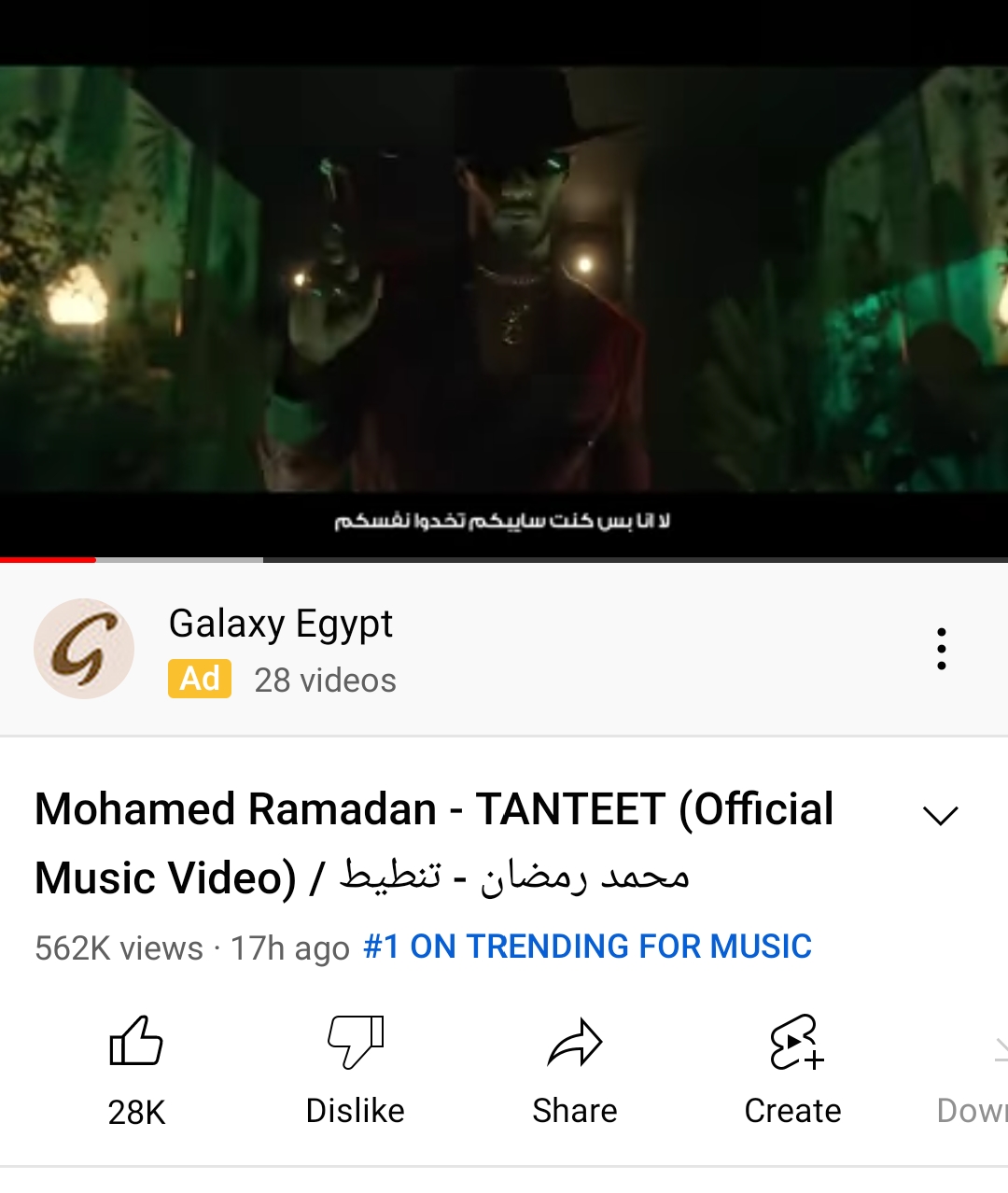Tap the thumbs-up like icon
This screenshot has width=1008, height=1193.
click(x=136, y=1041)
